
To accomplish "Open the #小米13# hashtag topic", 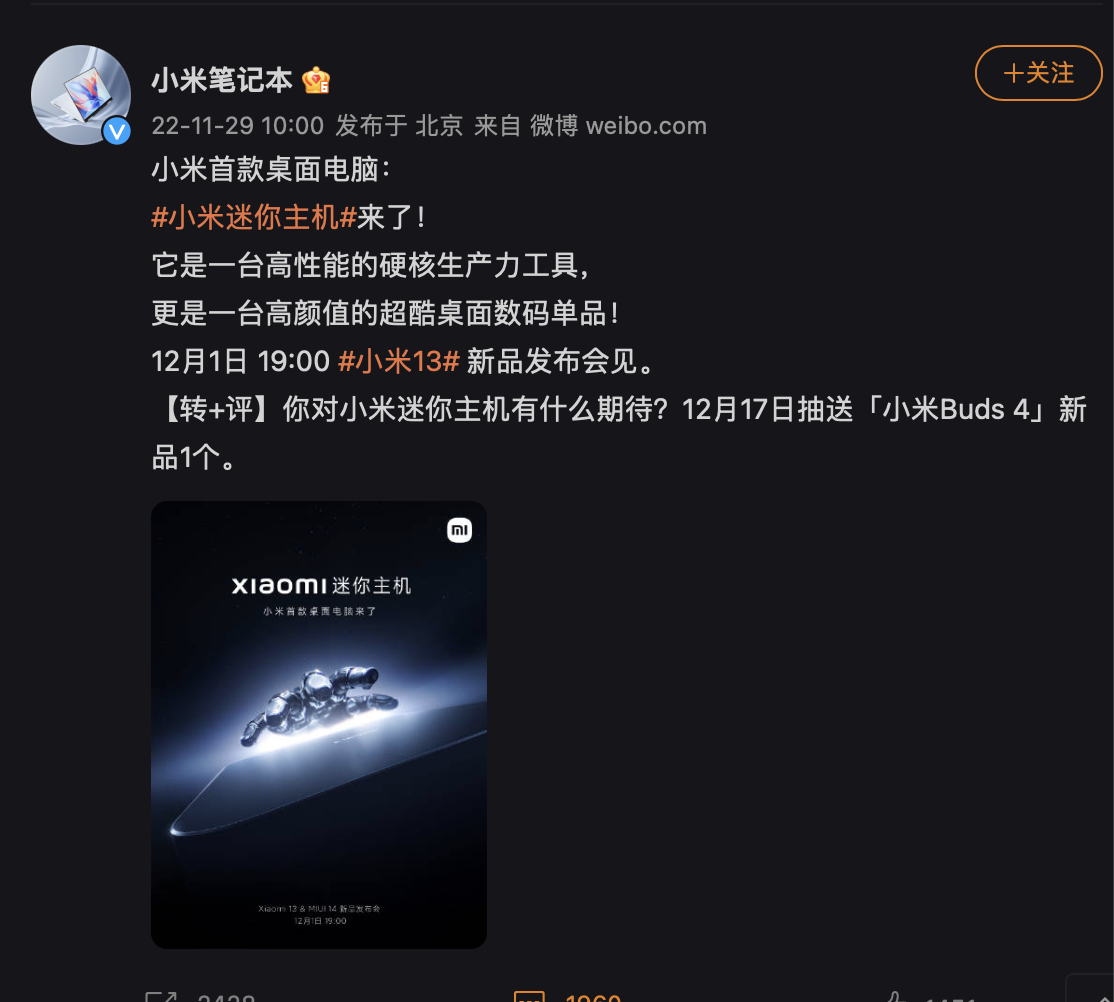I will [399, 362].
